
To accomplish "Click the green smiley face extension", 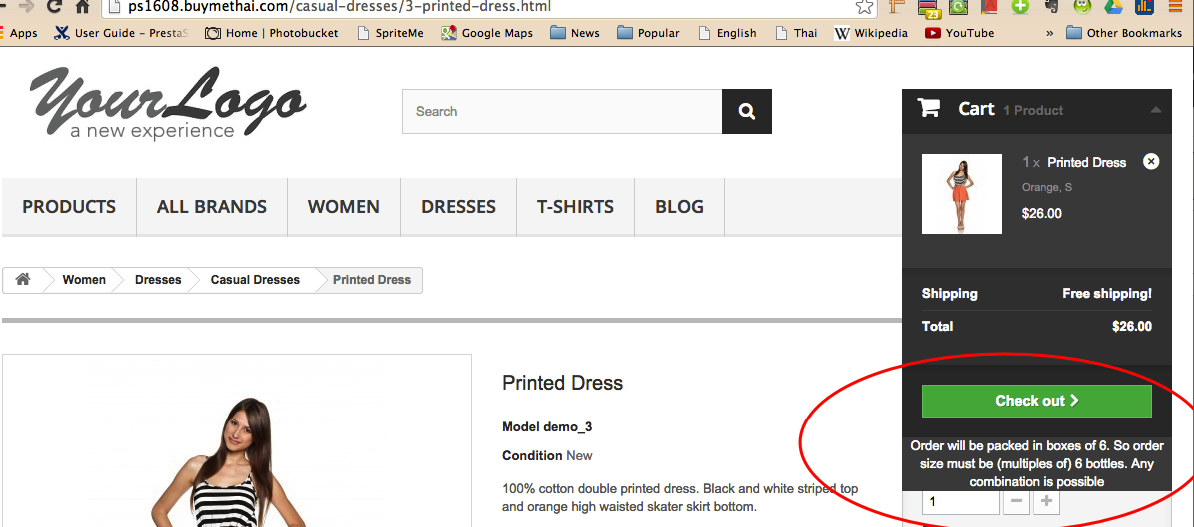I will (x=1081, y=7).
